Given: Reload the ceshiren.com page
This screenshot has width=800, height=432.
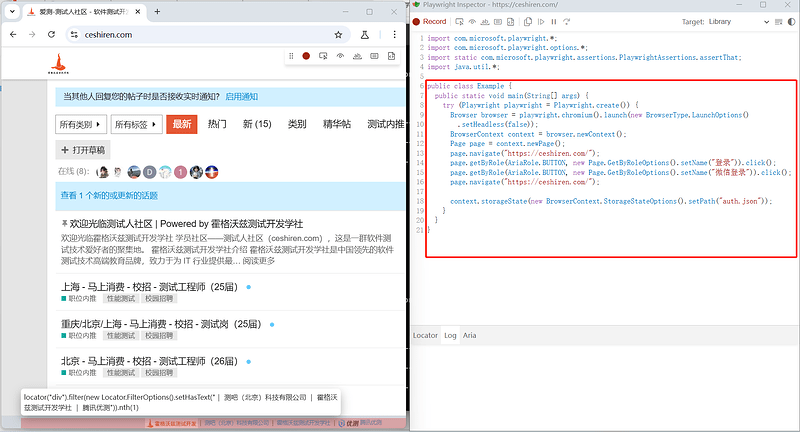Looking at the screenshot, I should point(52,35).
